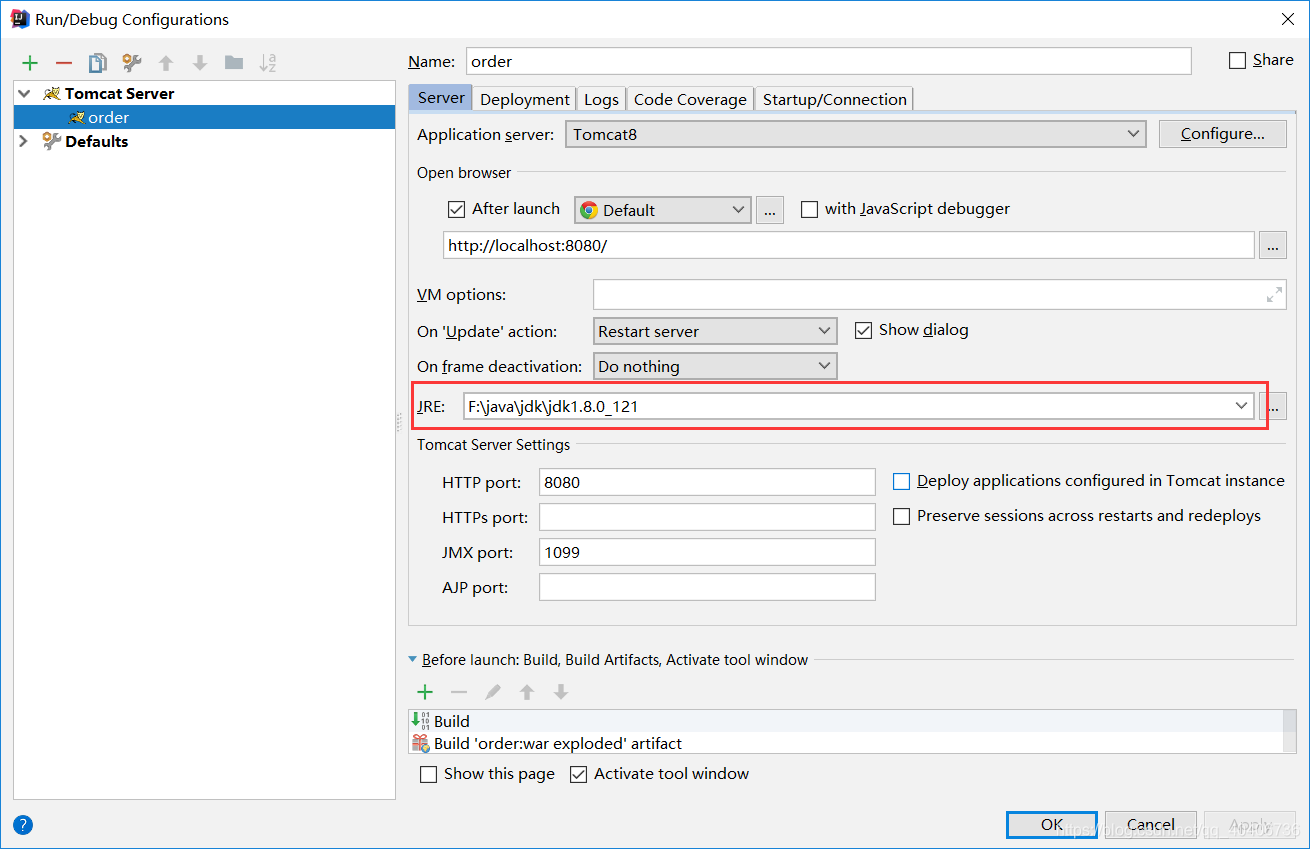Open the Application server dropdown
Image resolution: width=1310 pixels, height=849 pixels.
pyautogui.click(x=1132, y=133)
